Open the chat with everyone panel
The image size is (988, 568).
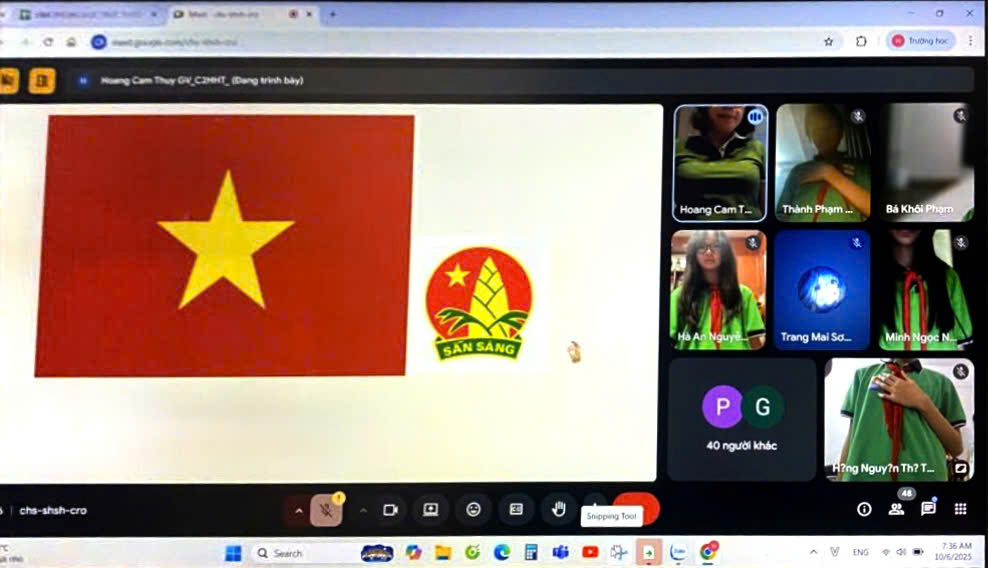(928, 509)
